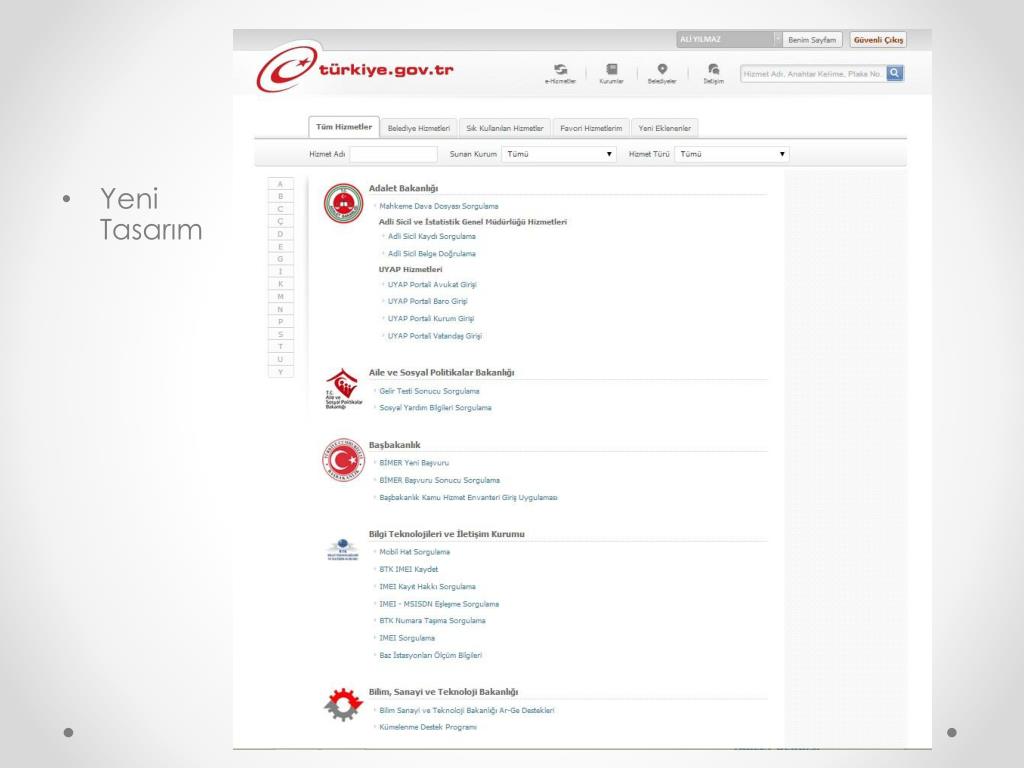1024x768 pixels.
Task: Jump to letter D in index
Action: tap(281, 234)
